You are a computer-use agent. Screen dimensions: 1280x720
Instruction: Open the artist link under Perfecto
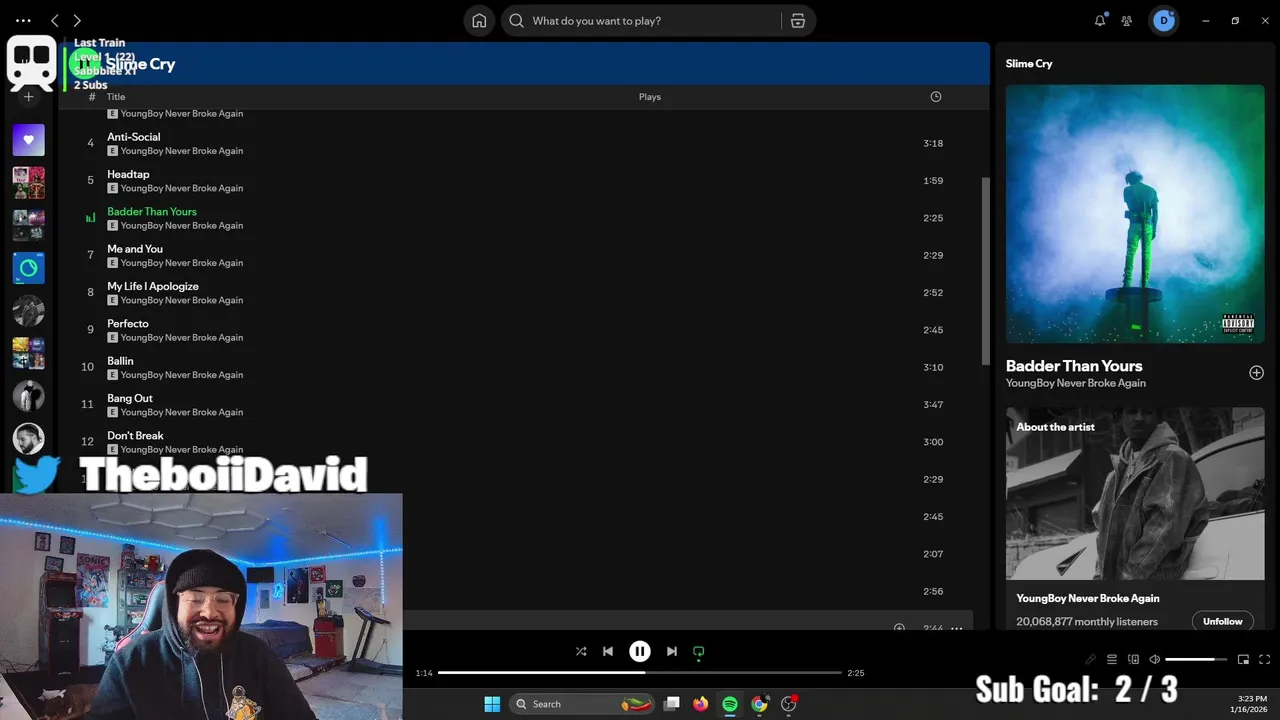coord(182,338)
